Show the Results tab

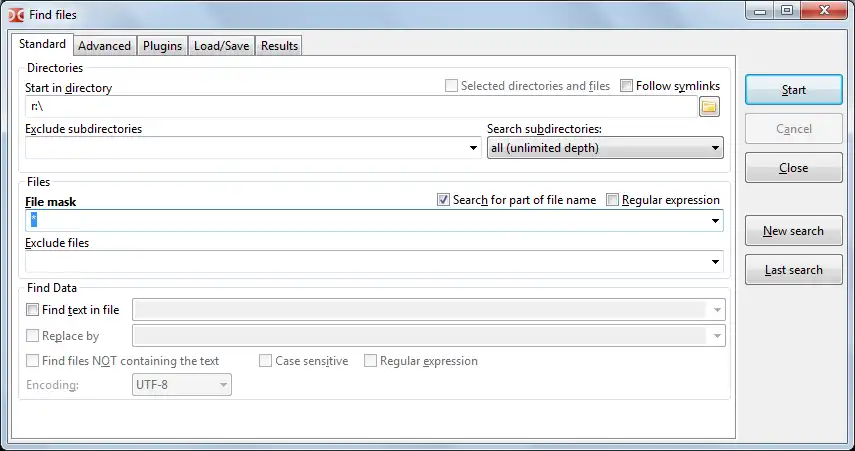279,46
